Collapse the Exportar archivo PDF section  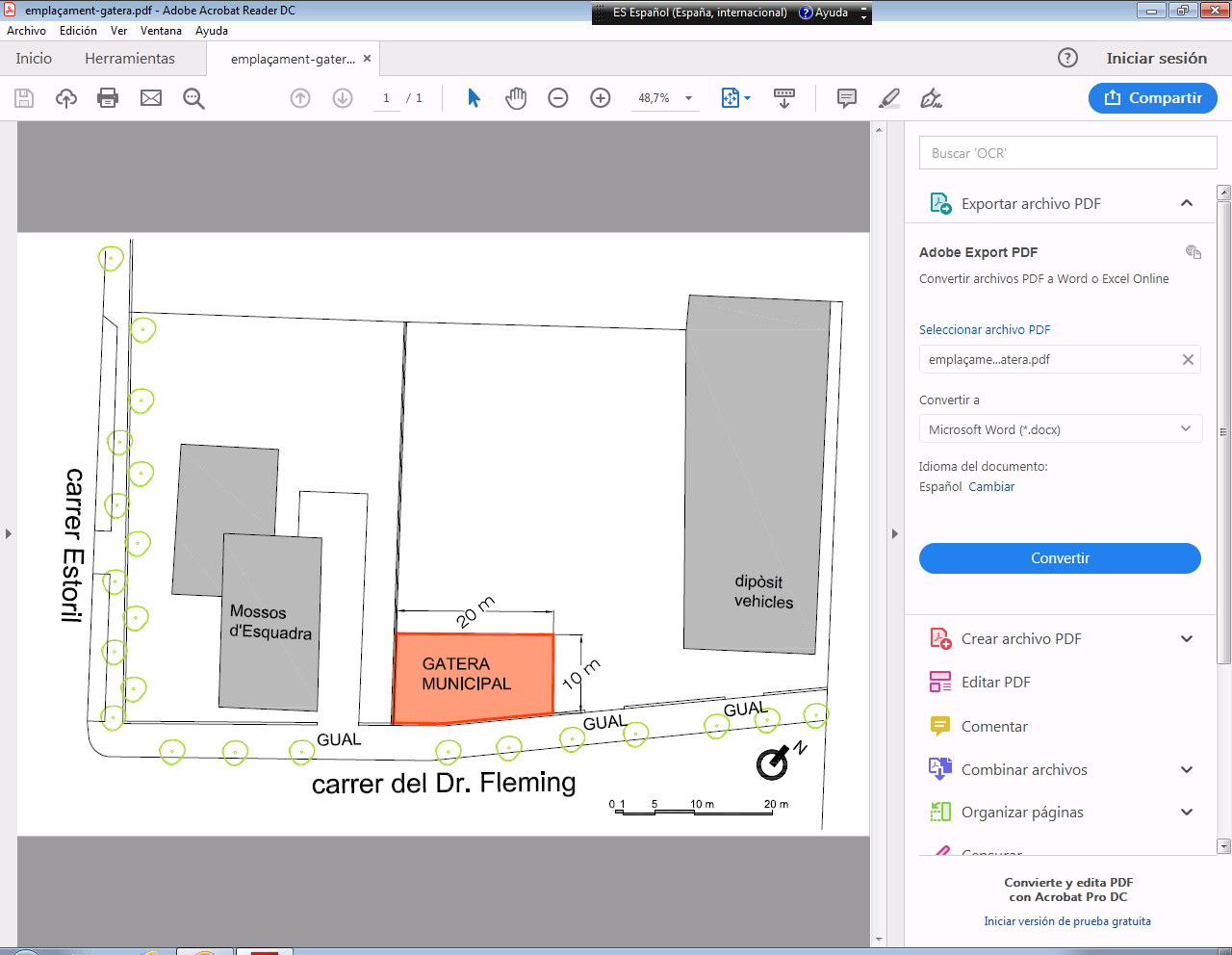click(1187, 203)
